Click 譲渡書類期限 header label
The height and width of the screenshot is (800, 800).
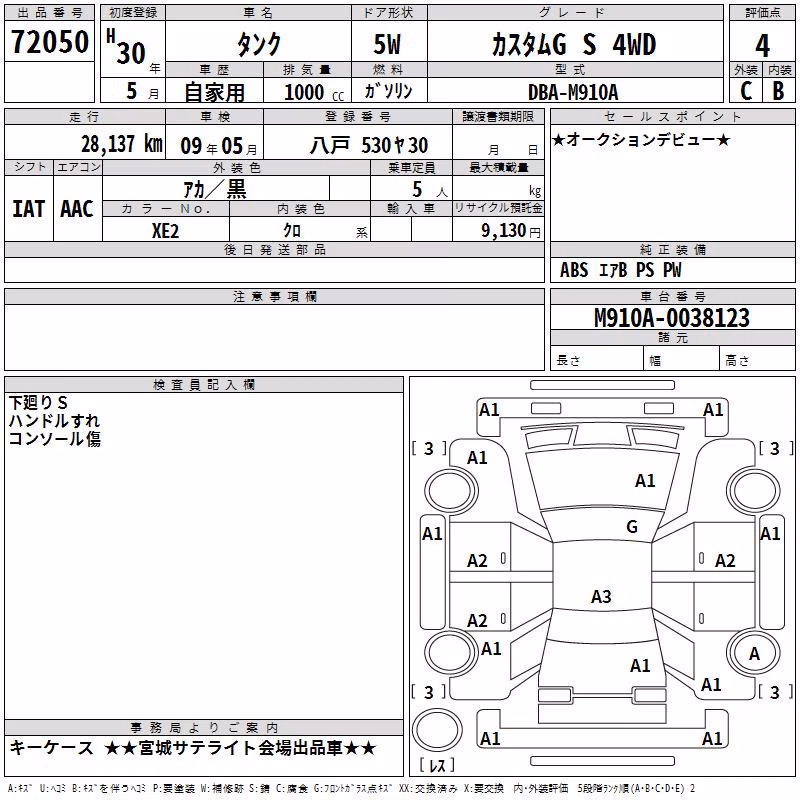[x=498, y=116]
